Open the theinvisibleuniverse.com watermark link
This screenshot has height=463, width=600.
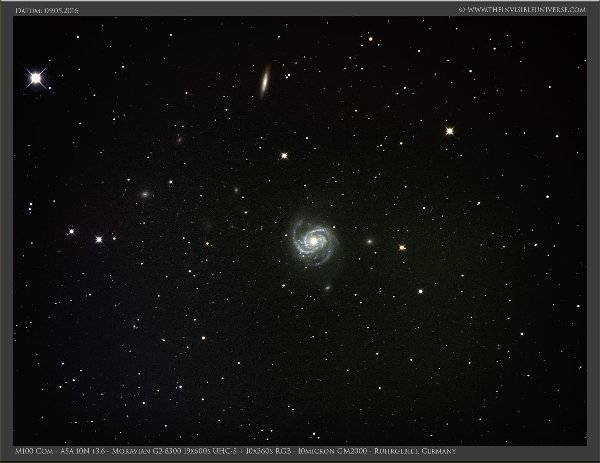click(520, 9)
